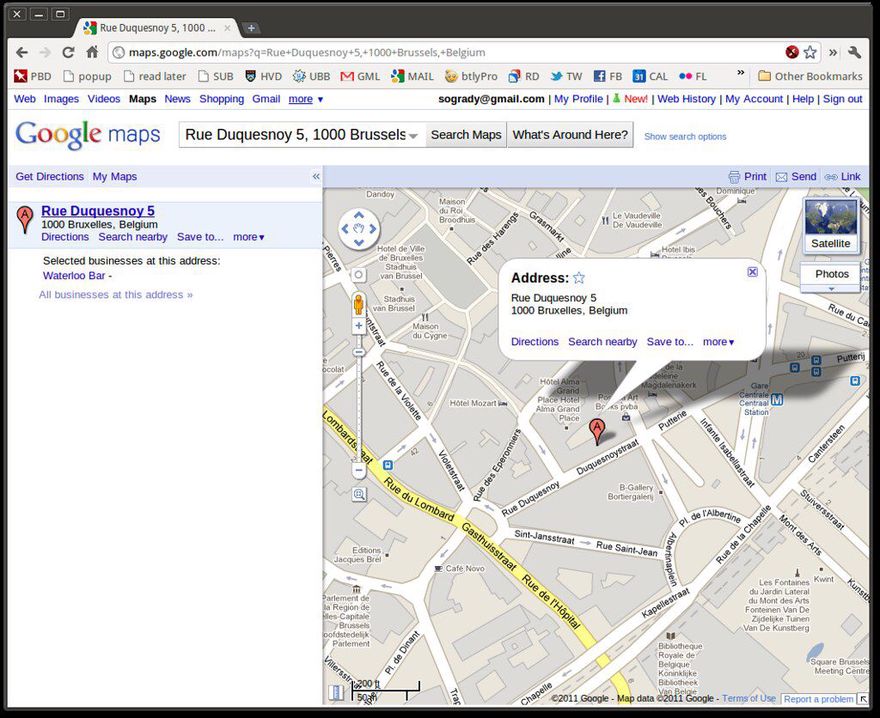Click the Search Maps button
This screenshot has width=880, height=718.
466,135
